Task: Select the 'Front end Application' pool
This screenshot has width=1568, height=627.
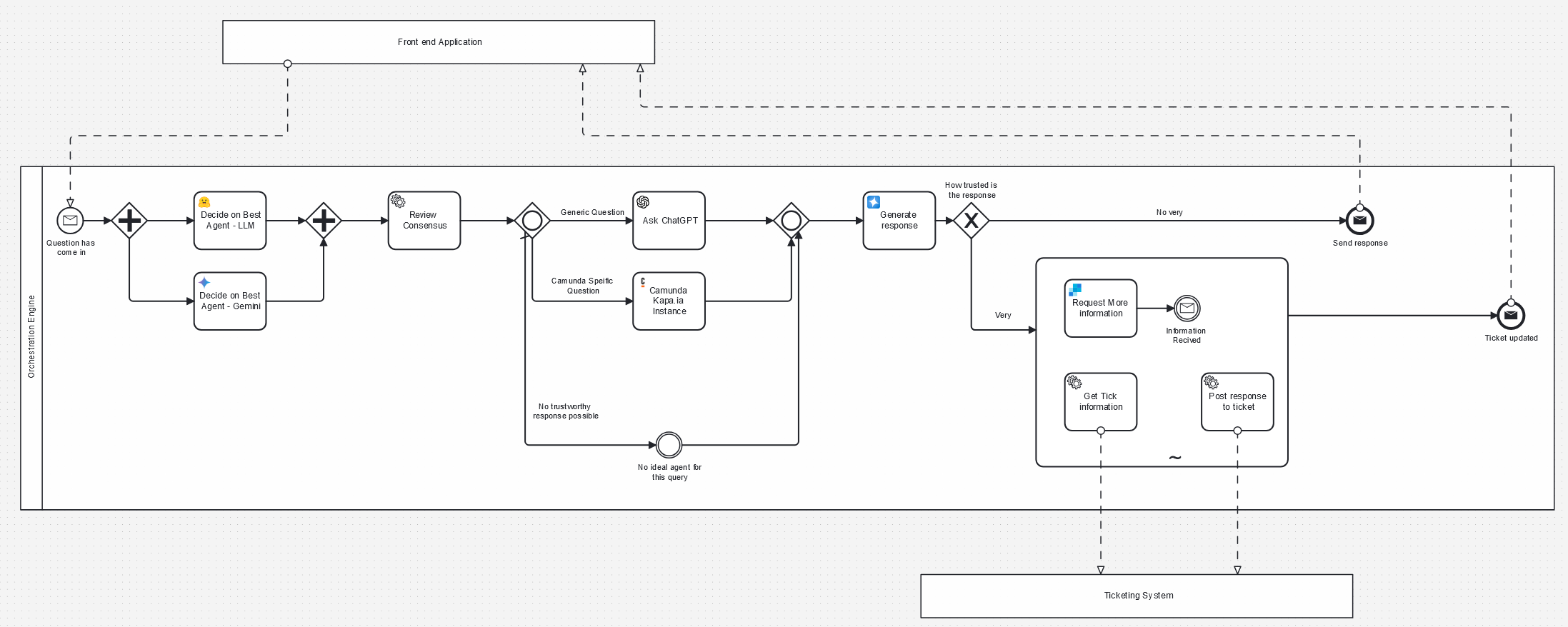Action: (439, 42)
